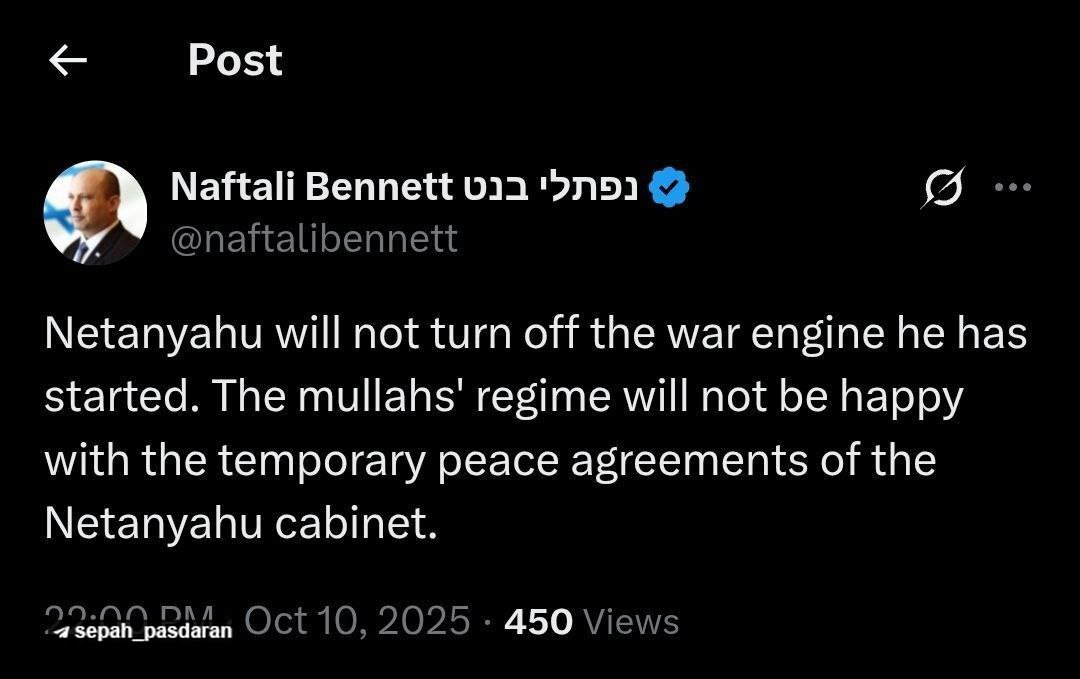
Task: Tap the back arrow
Action: click(x=68, y=62)
